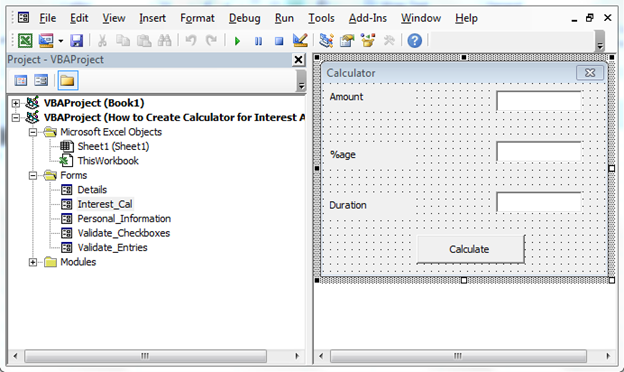Open the Tools menu
Screen dimensions: 624x372
[321, 18]
